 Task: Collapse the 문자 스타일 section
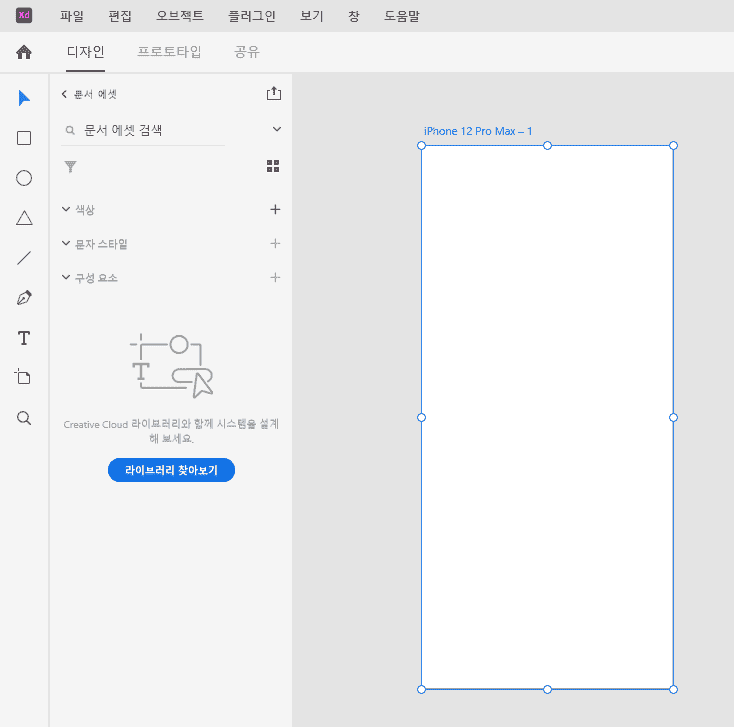(x=66, y=243)
